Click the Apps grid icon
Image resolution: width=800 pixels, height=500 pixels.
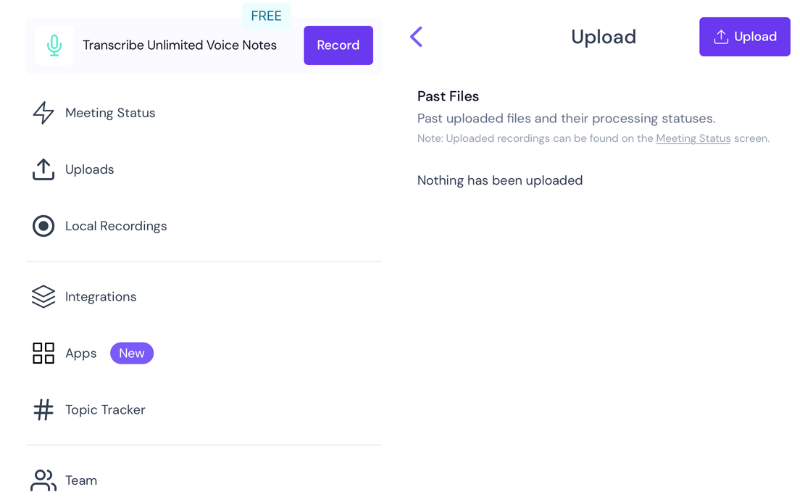pyautogui.click(x=43, y=353)
